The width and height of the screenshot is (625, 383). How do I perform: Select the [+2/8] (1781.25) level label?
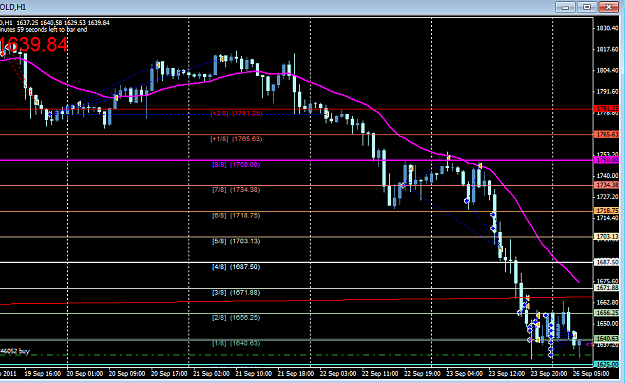(x=236, y=113)
